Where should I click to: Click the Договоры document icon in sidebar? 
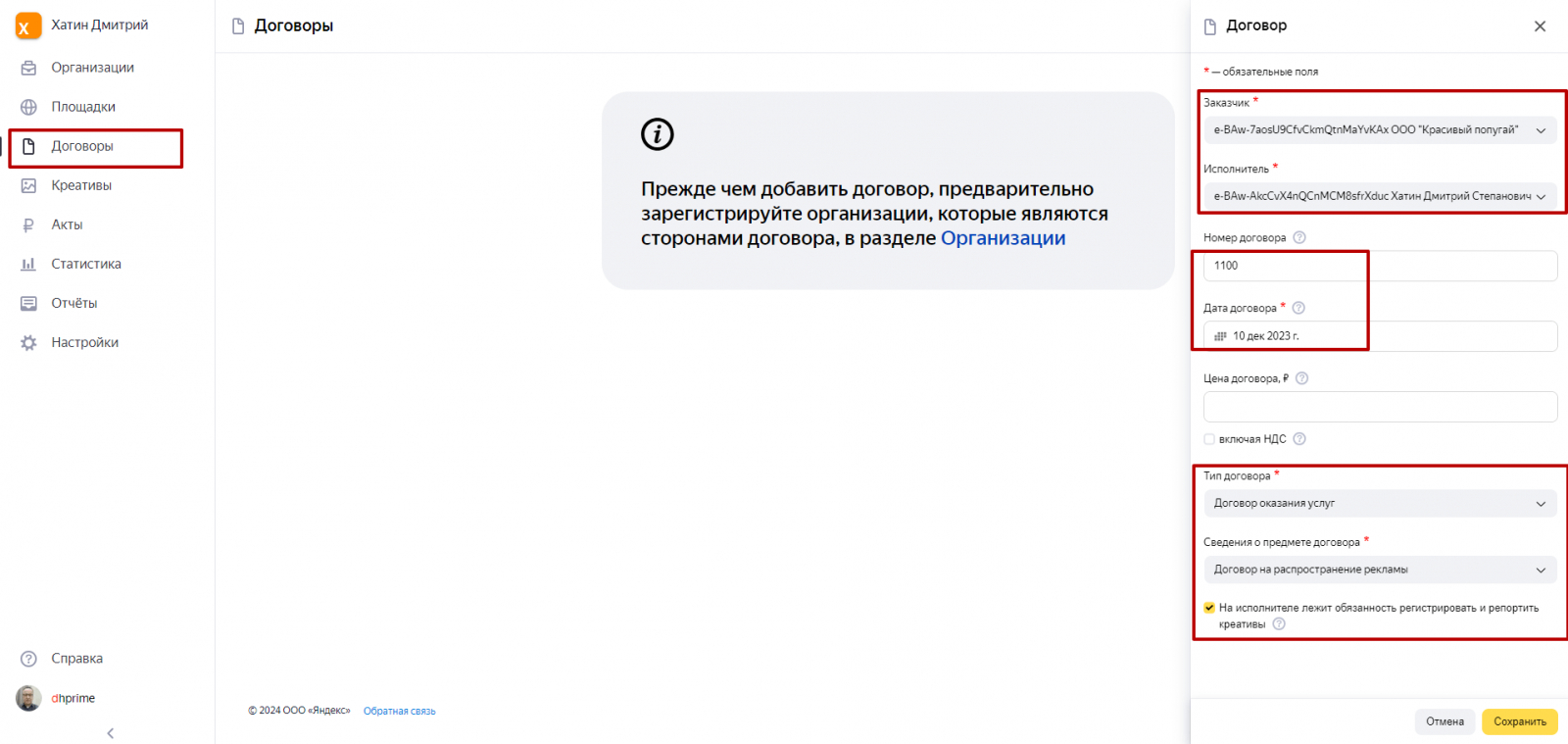[29, 146]
